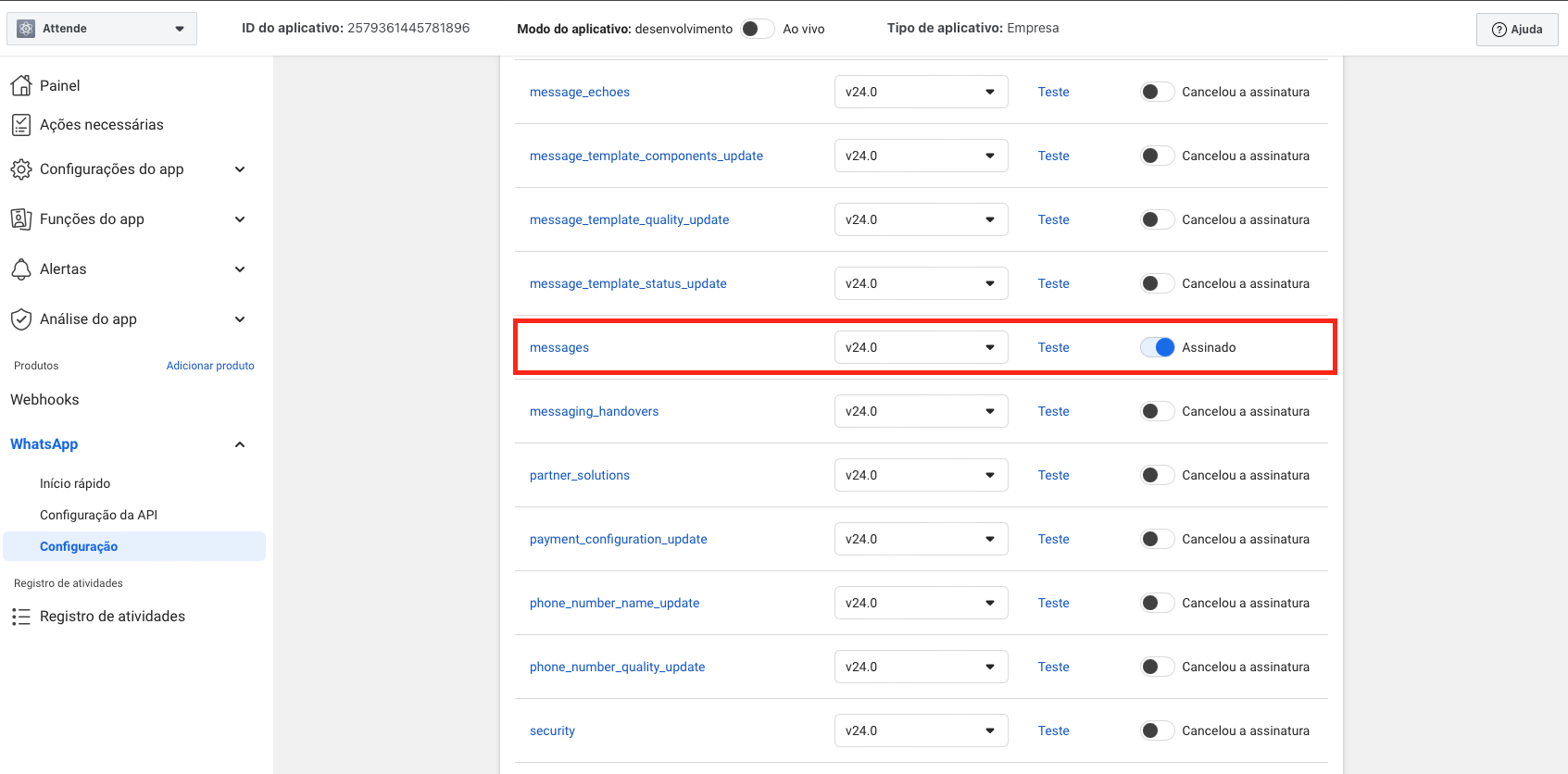Click the Ajuda help button
This screenshot has height=774, width=1568.
pos(1517,30)
